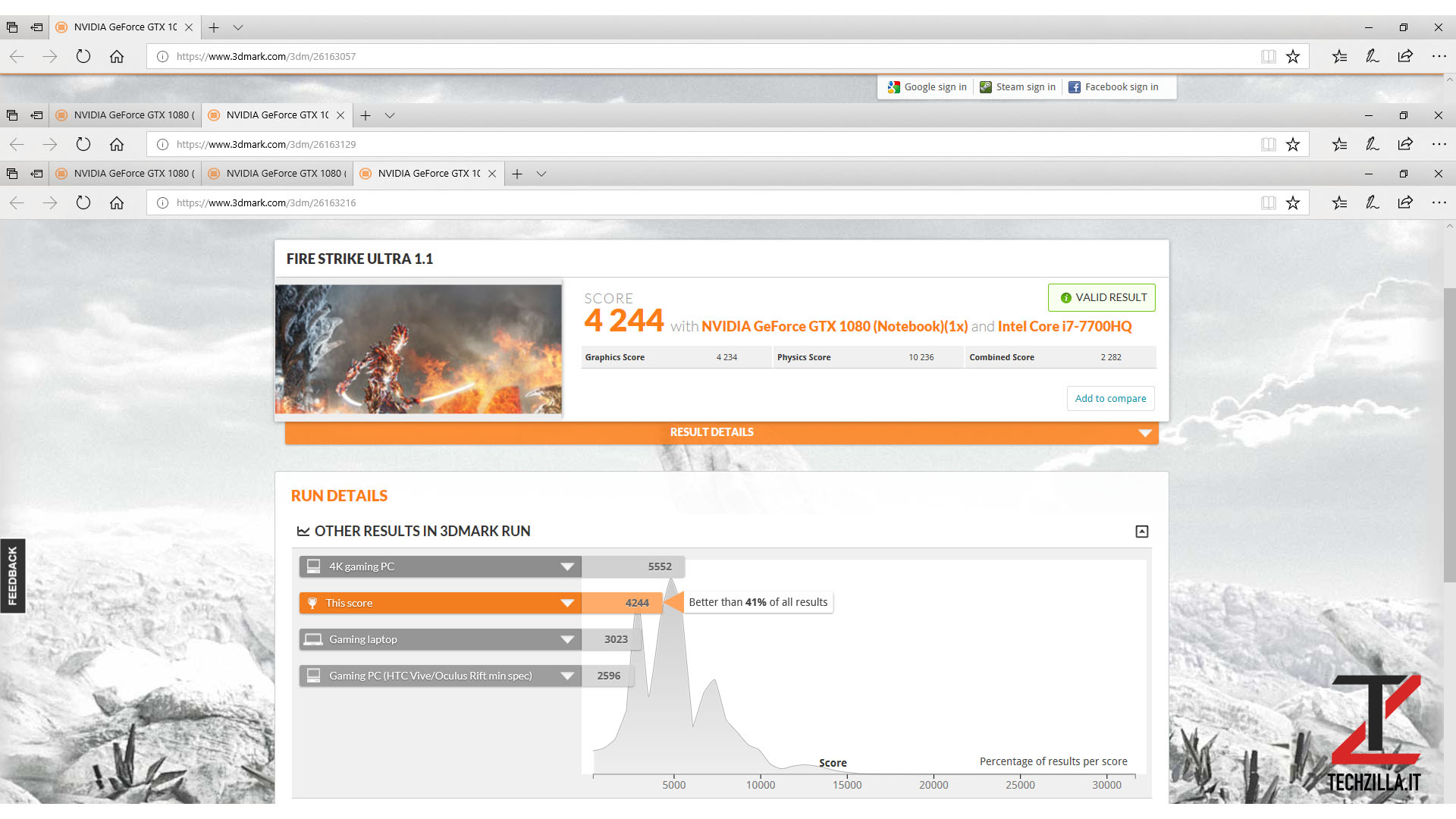Go home in the 26163129 browser window
This screenshot has height=819, width=1456.
[x=117, y=144]
